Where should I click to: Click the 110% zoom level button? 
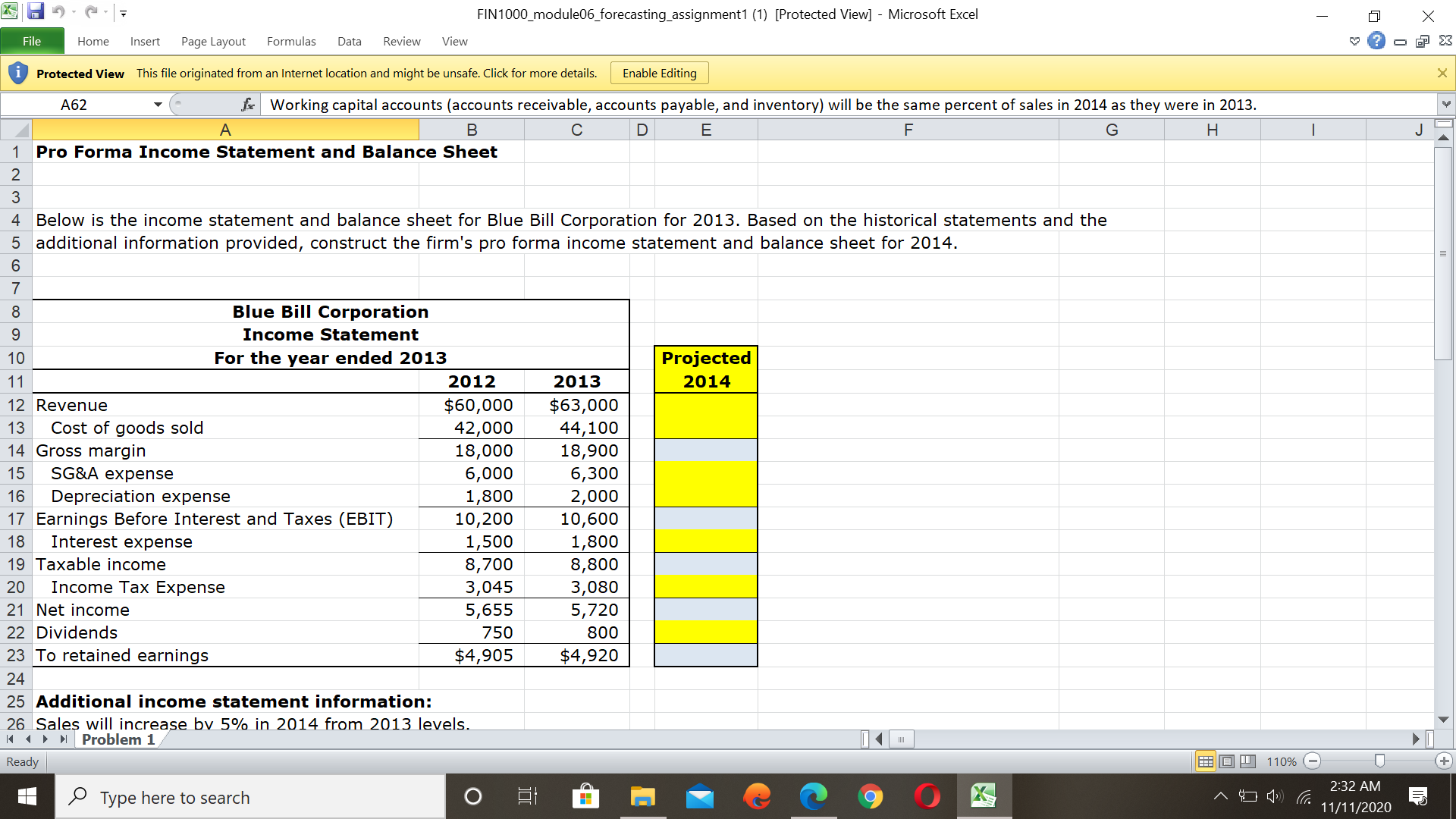(1282, 761)
